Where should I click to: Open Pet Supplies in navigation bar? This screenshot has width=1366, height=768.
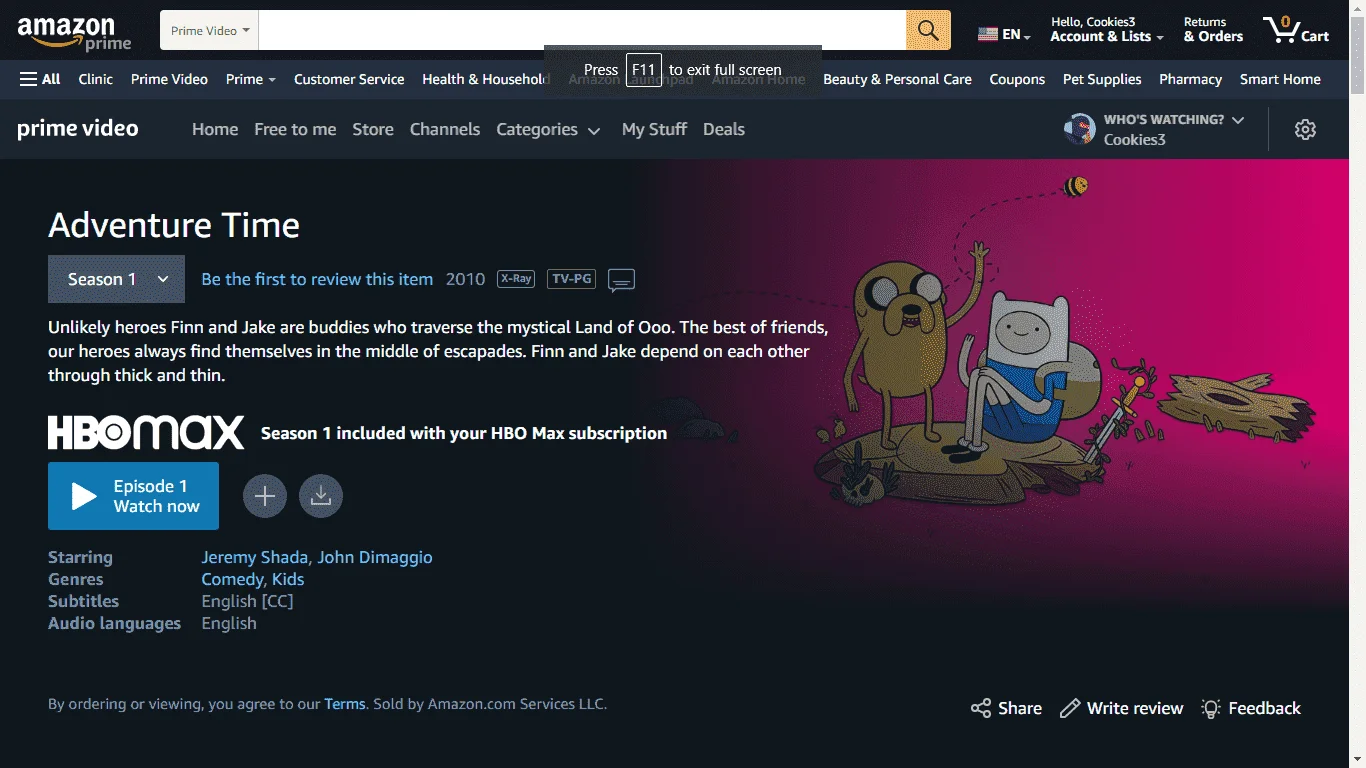[x=1102, y=79]
